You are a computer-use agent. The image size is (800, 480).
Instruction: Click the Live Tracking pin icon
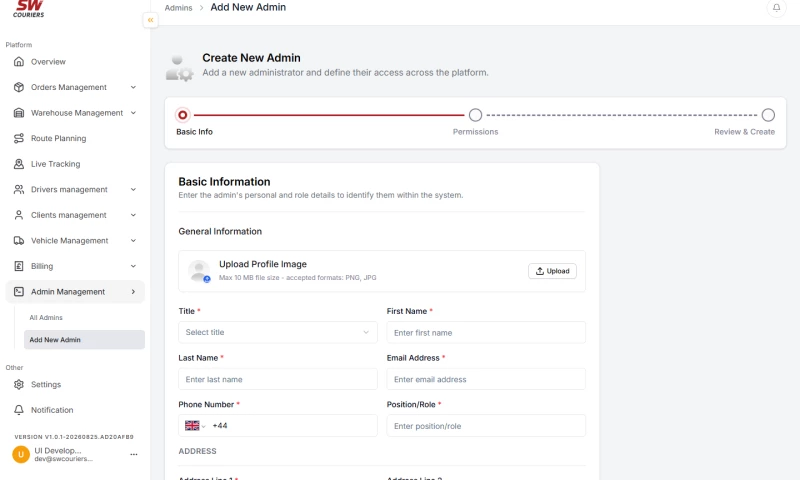pos(19,164)
